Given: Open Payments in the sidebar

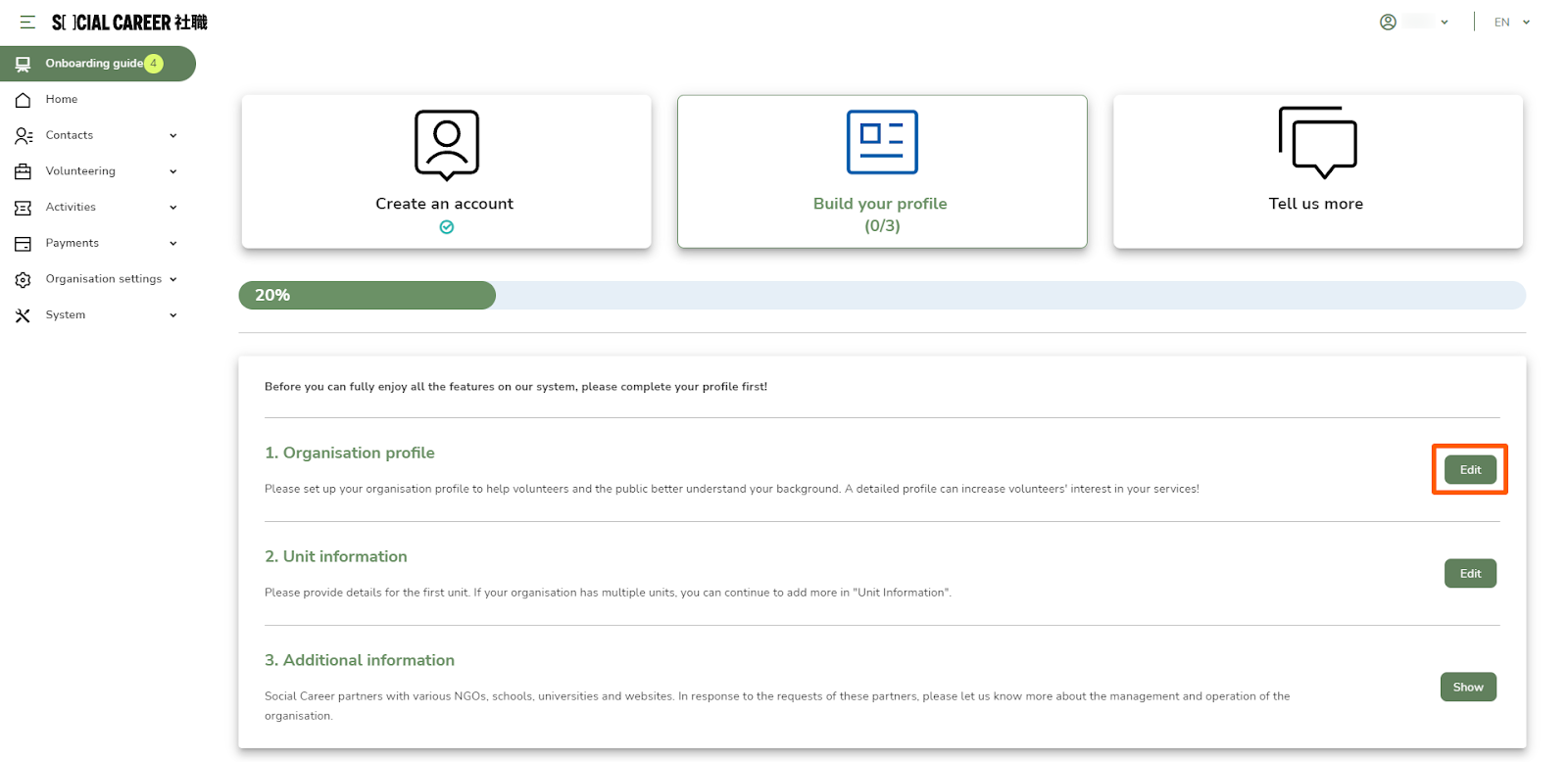Looking at the screenshot, I should (x=73, y=243).
